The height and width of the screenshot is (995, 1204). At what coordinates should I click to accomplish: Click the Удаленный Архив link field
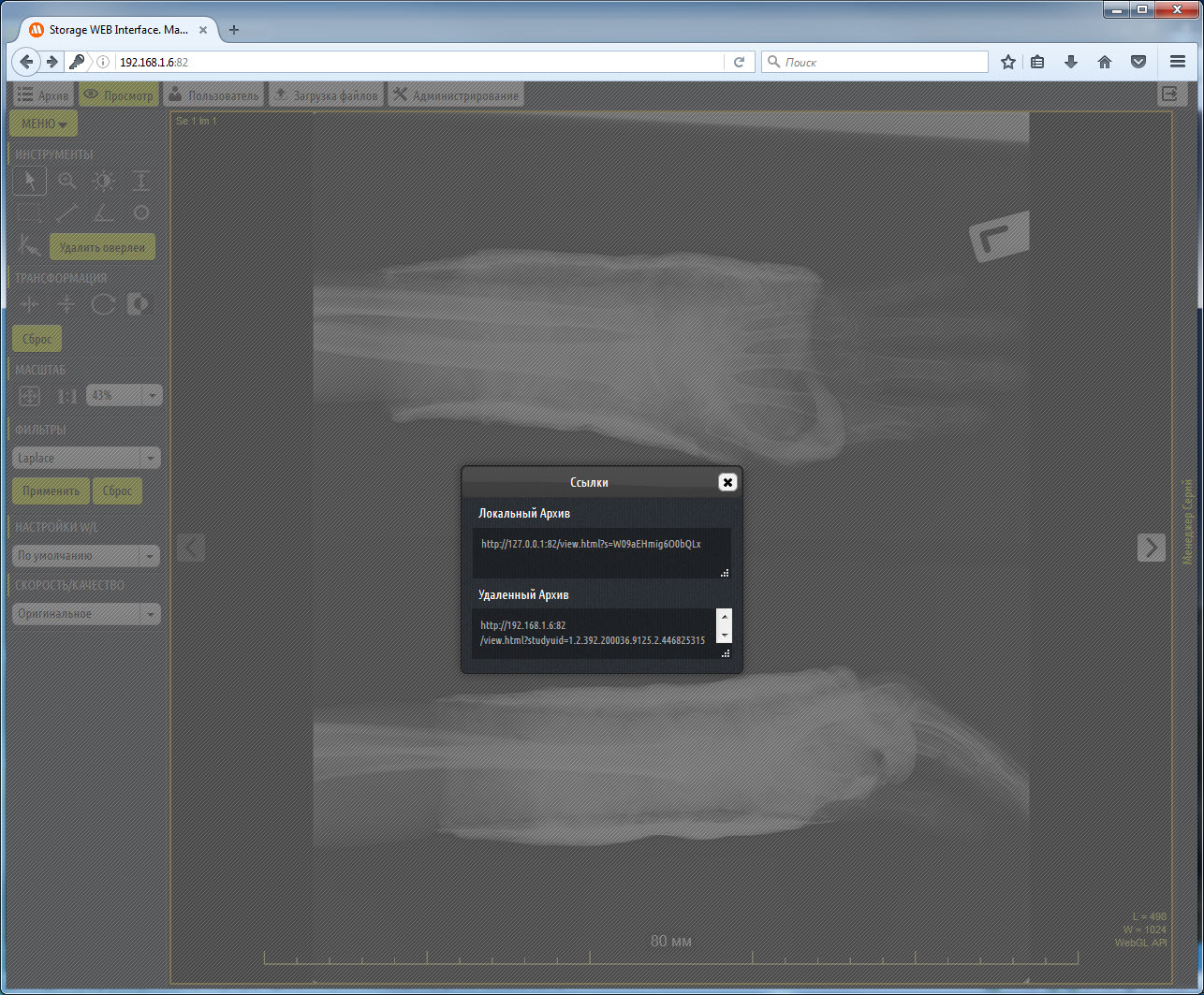click(x=601, y=632)
